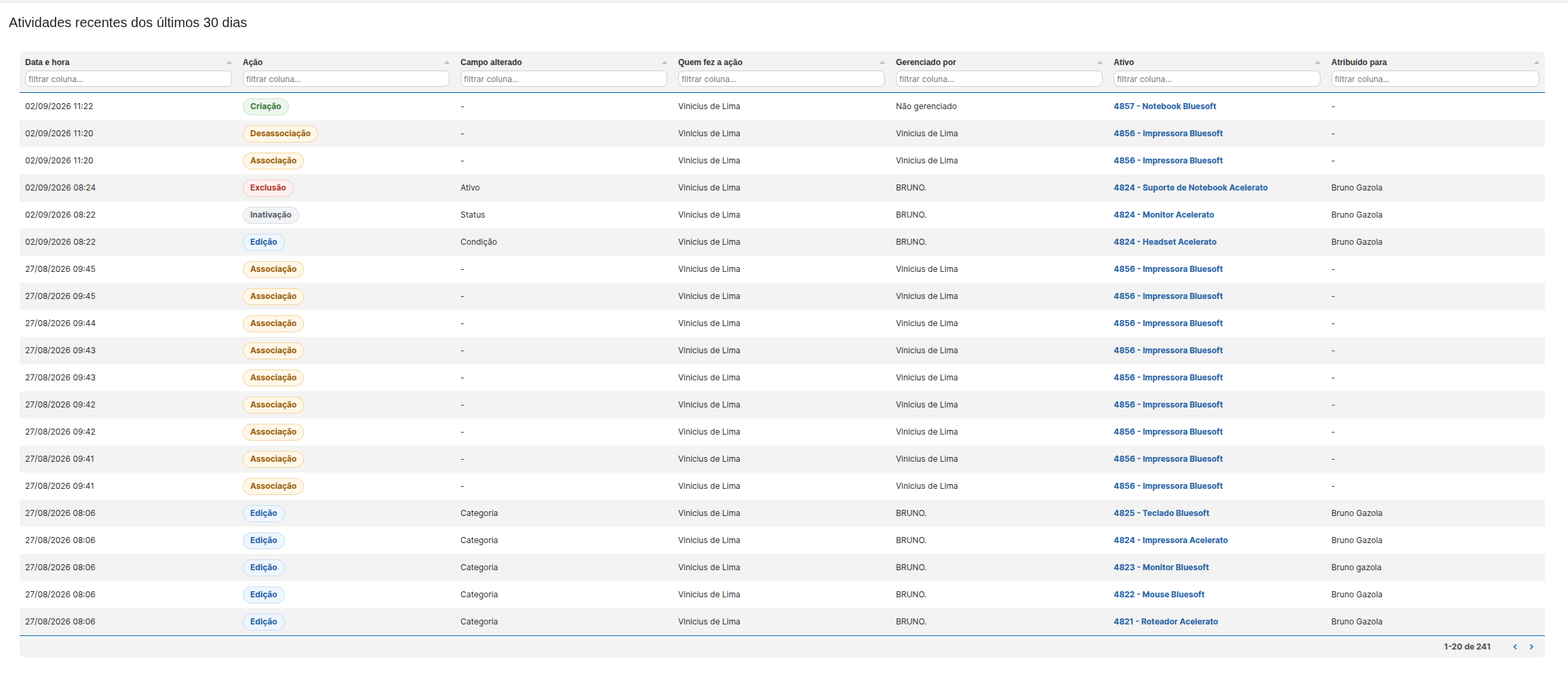Image resolution: width=1568 pixels, height=676 pixels.
Task: Toggle sort on Gerenciado por column
Action: point(1099,62)
